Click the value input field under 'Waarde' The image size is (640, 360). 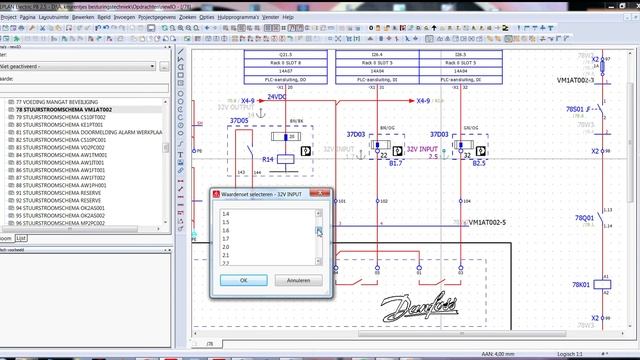(84, 88)
